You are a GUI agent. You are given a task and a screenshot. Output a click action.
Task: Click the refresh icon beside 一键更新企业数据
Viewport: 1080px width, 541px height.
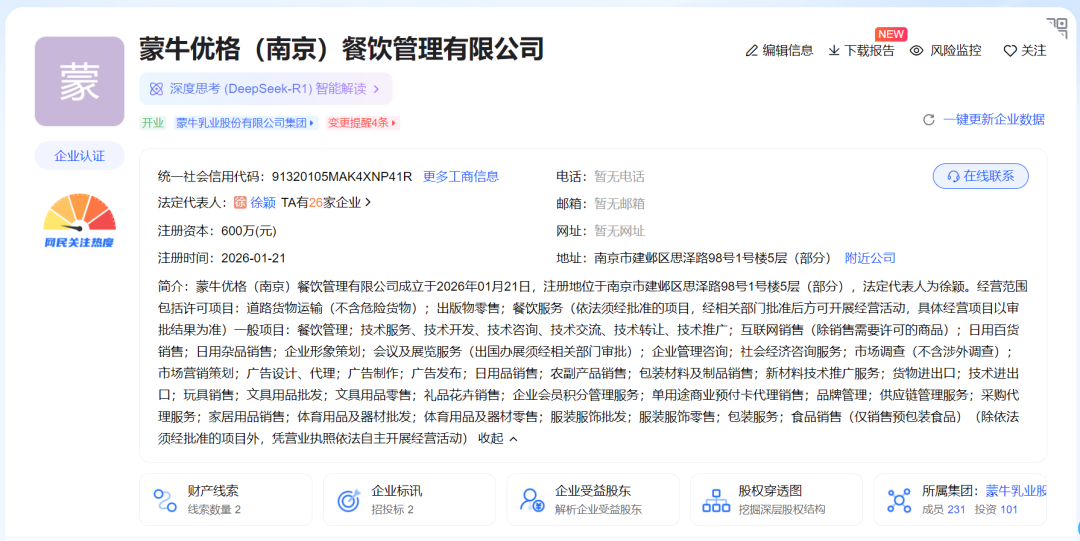(928, 120)
